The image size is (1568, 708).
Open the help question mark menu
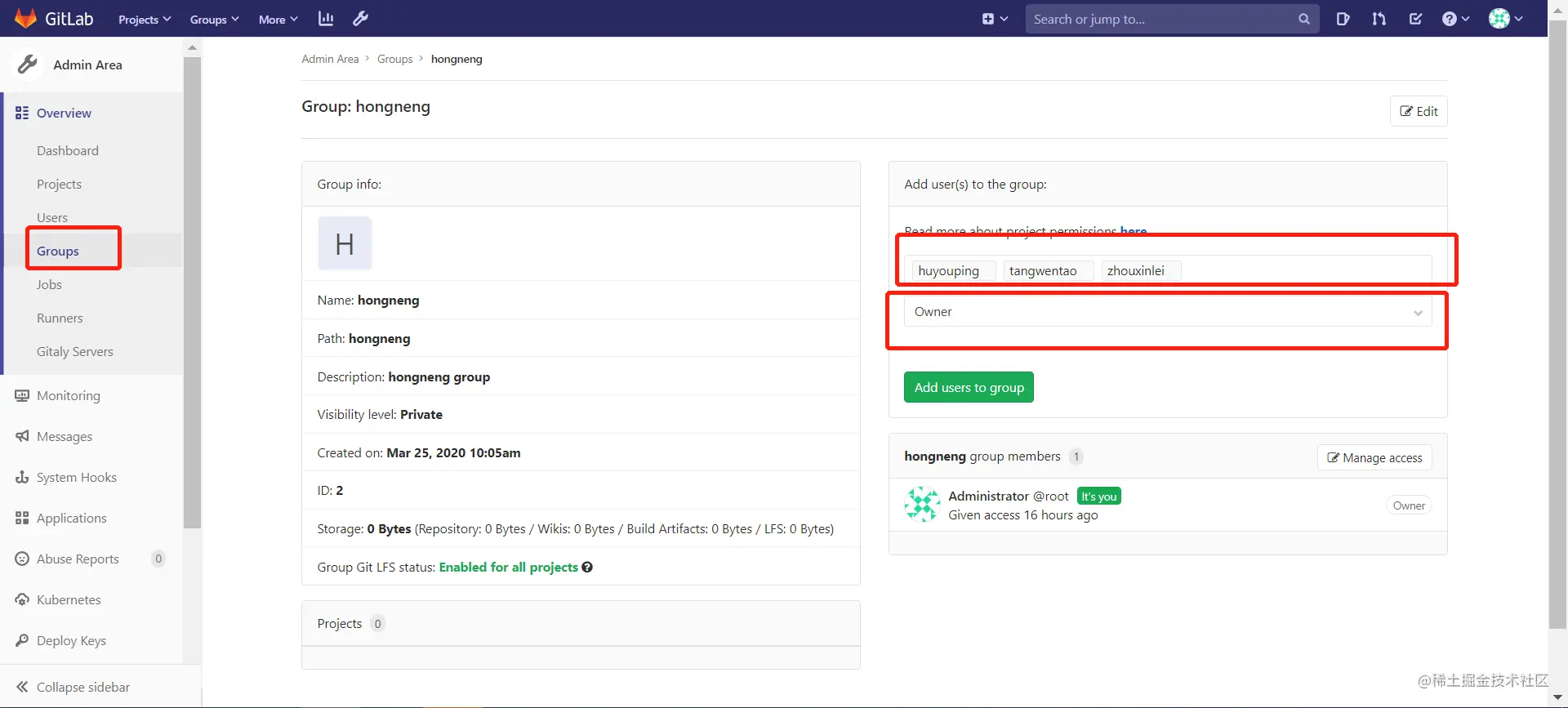[x=1455, y=19]
